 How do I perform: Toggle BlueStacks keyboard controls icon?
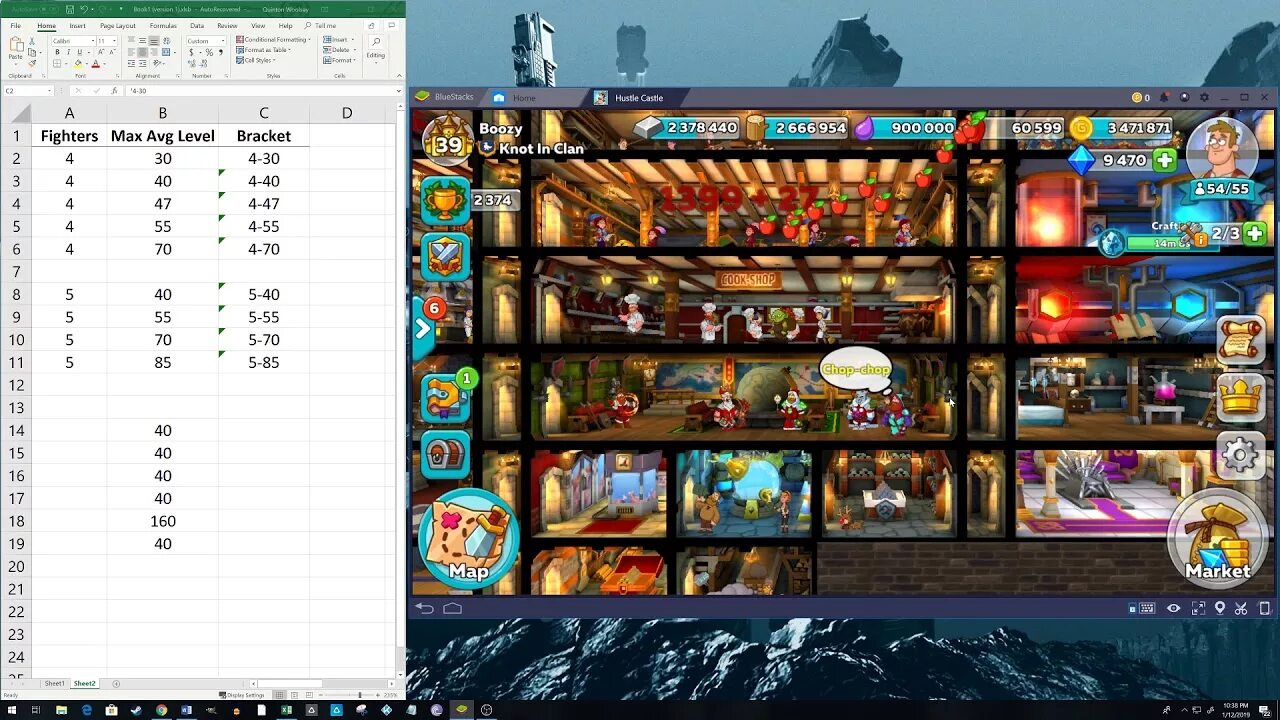coord(1147,608)
